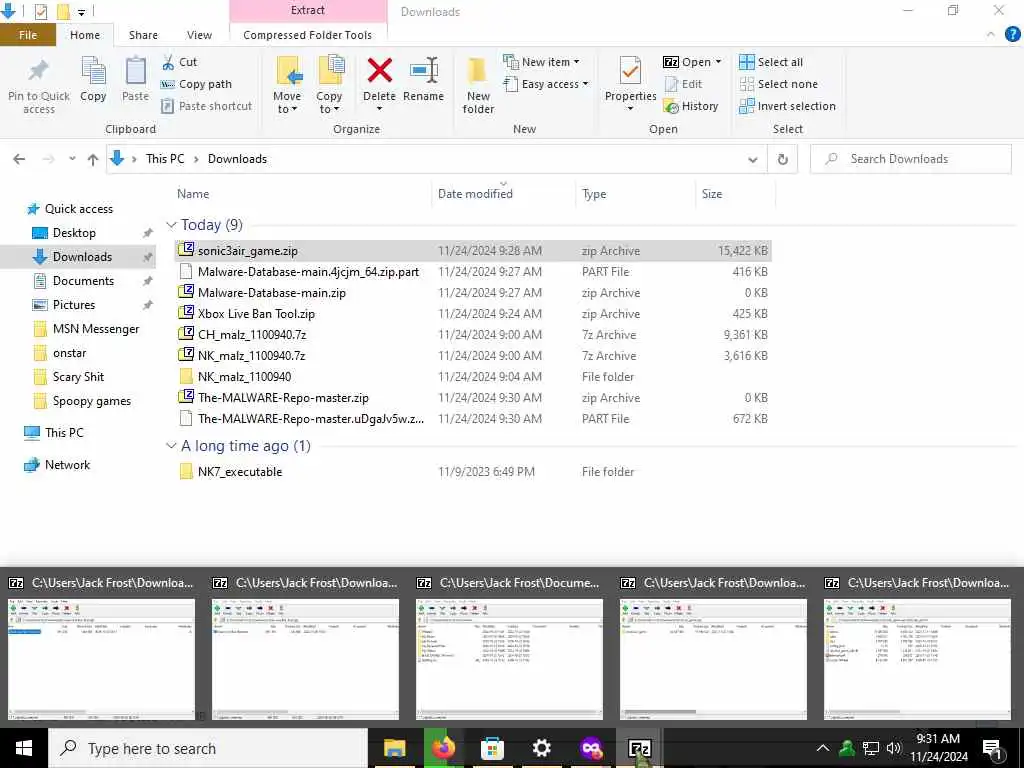
Task: Click Downloads in the address breadcrumb
Action: point(237,159)
